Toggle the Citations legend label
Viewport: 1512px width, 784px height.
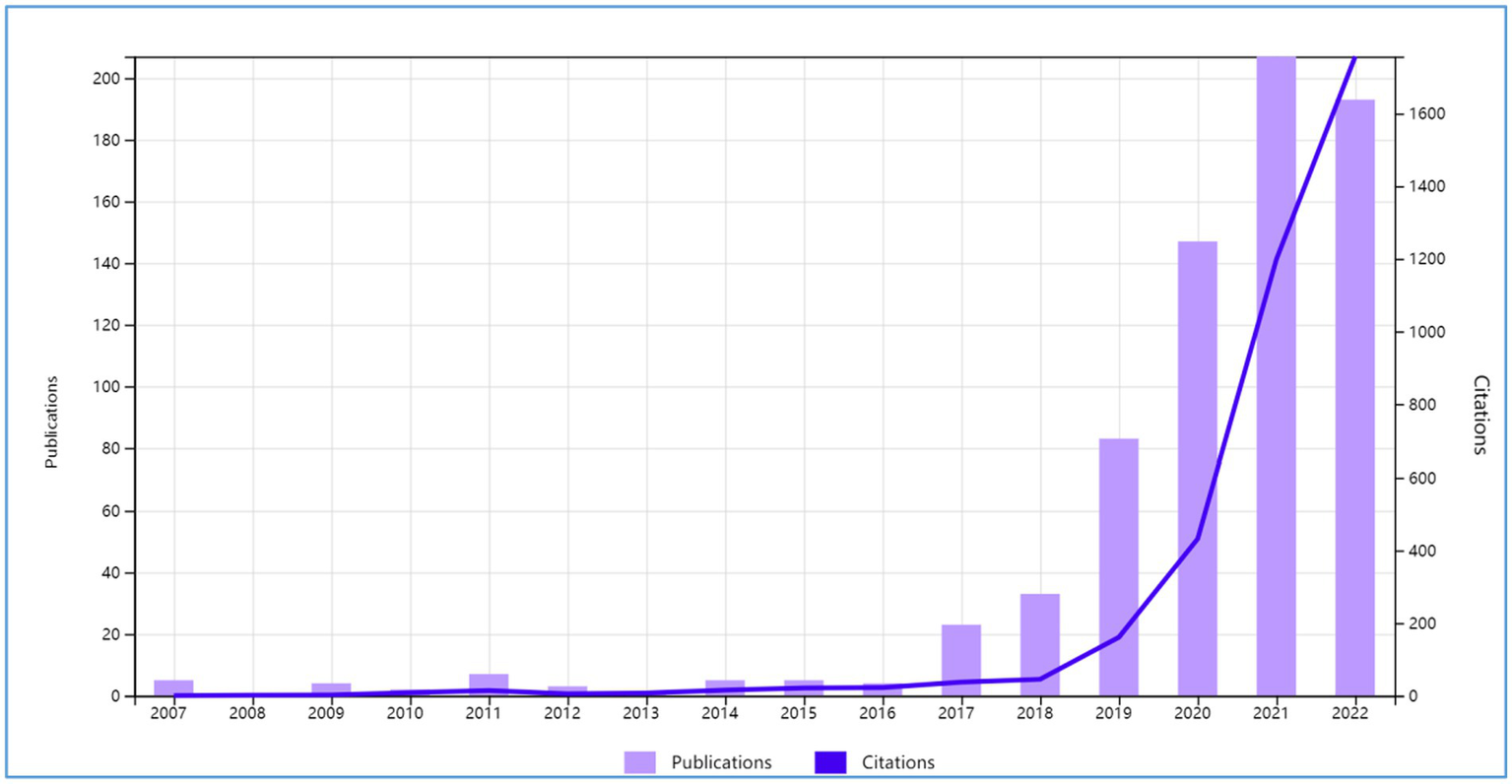(897, 762)
